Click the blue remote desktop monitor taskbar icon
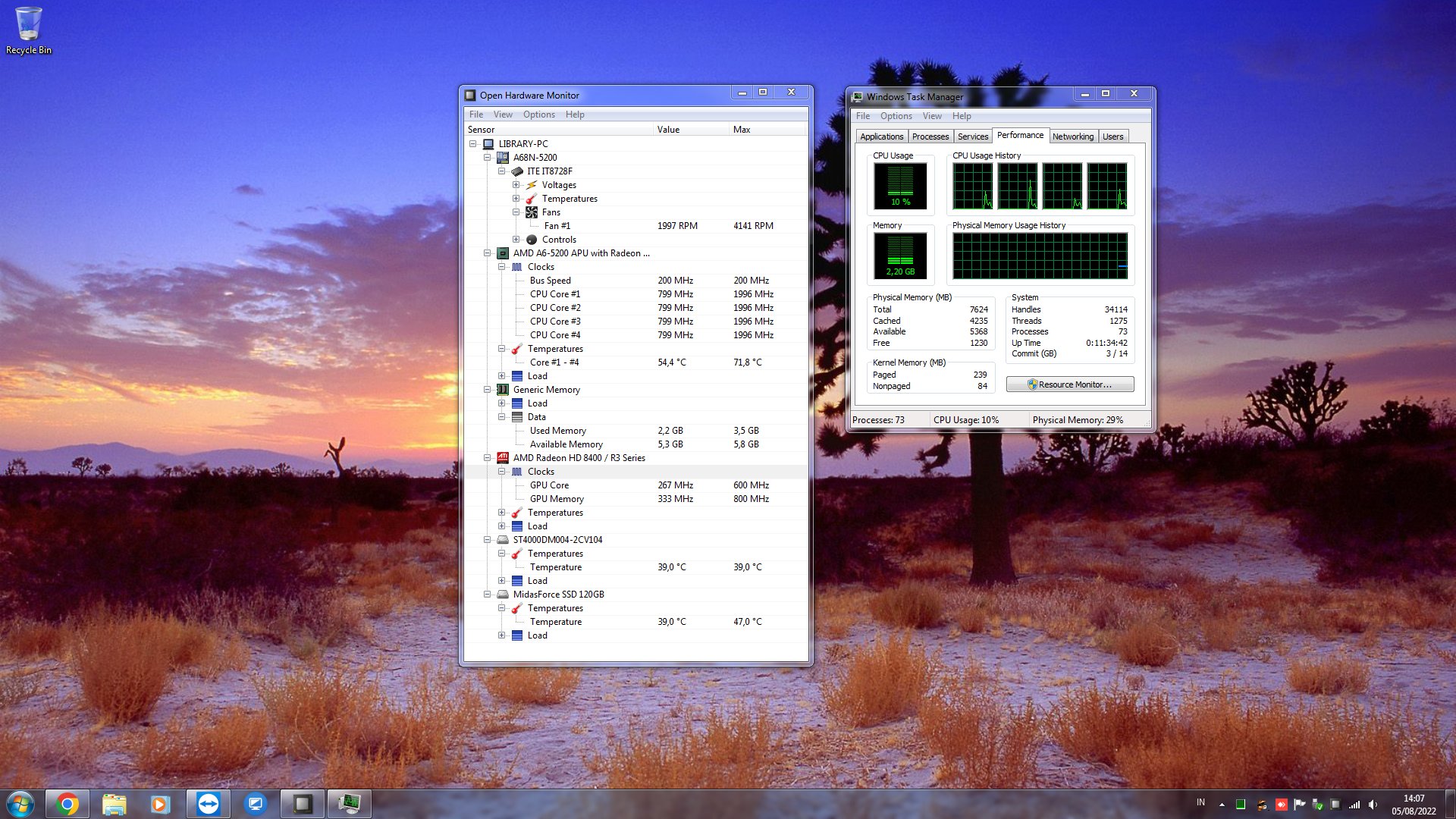This screenshot has width=1456, height=819. click(256, 804)
